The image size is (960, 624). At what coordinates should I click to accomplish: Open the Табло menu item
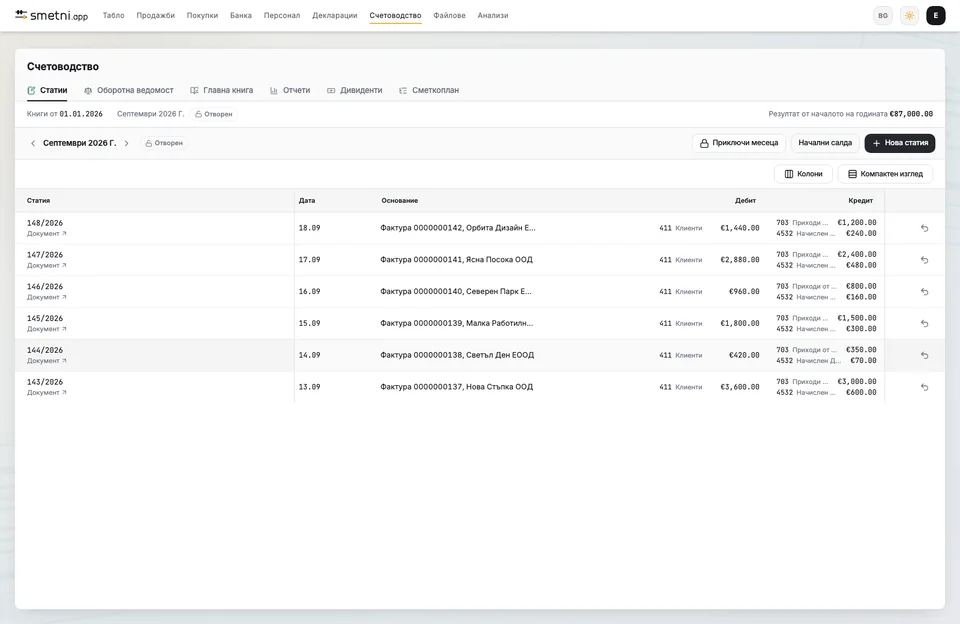click(113, 15)
